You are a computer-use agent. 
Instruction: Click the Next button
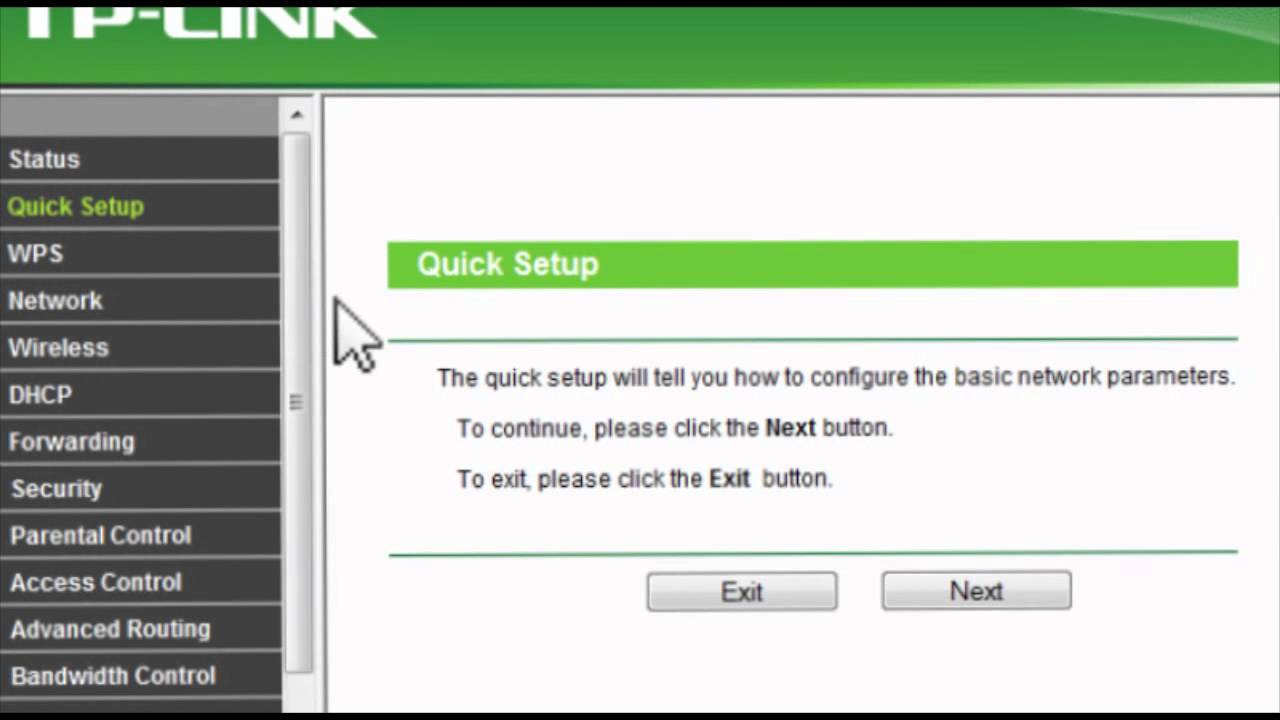(976, 591)
